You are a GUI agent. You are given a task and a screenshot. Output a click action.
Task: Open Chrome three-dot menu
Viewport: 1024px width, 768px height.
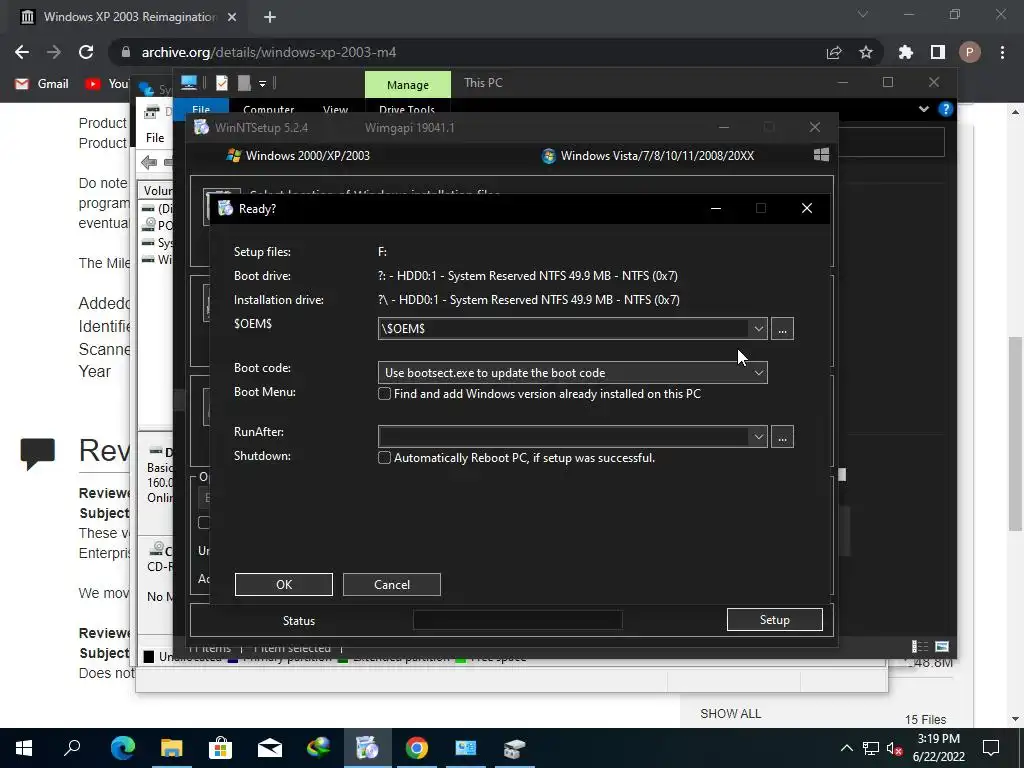[1002, 52]
